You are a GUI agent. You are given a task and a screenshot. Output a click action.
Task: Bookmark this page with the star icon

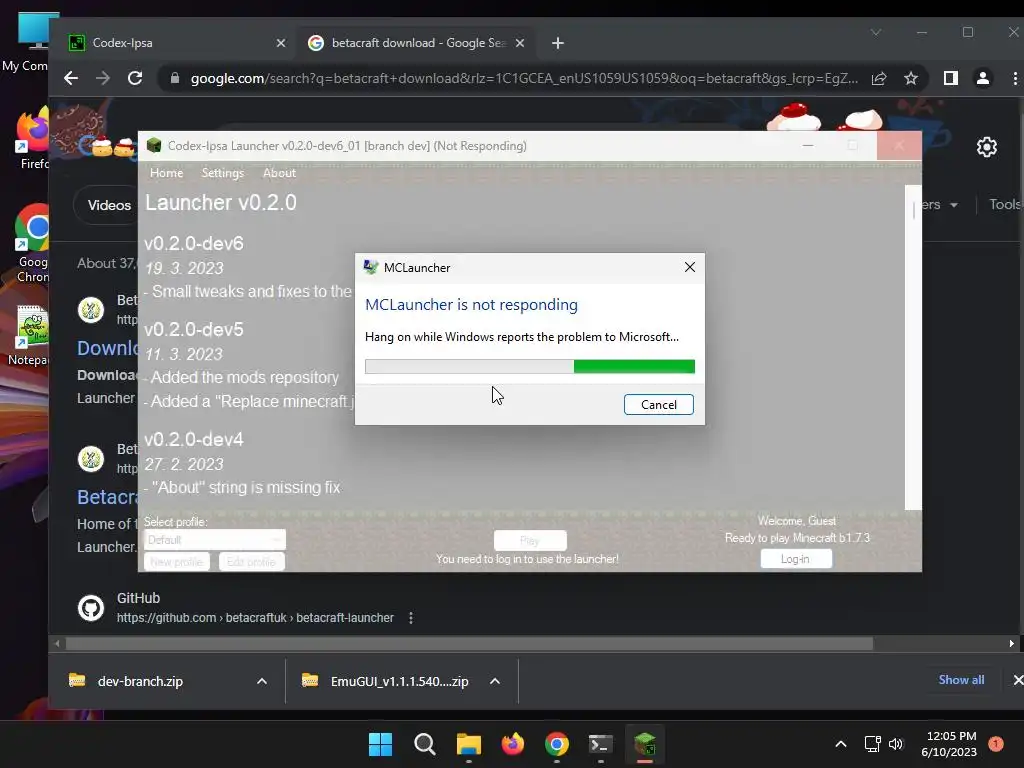[x=911, y=78]
